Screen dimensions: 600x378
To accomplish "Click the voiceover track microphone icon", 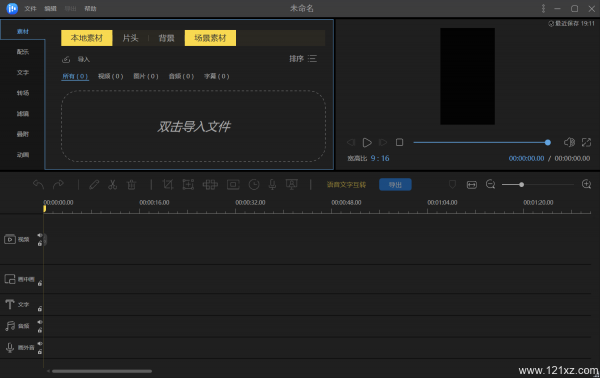I will point(10,347).
